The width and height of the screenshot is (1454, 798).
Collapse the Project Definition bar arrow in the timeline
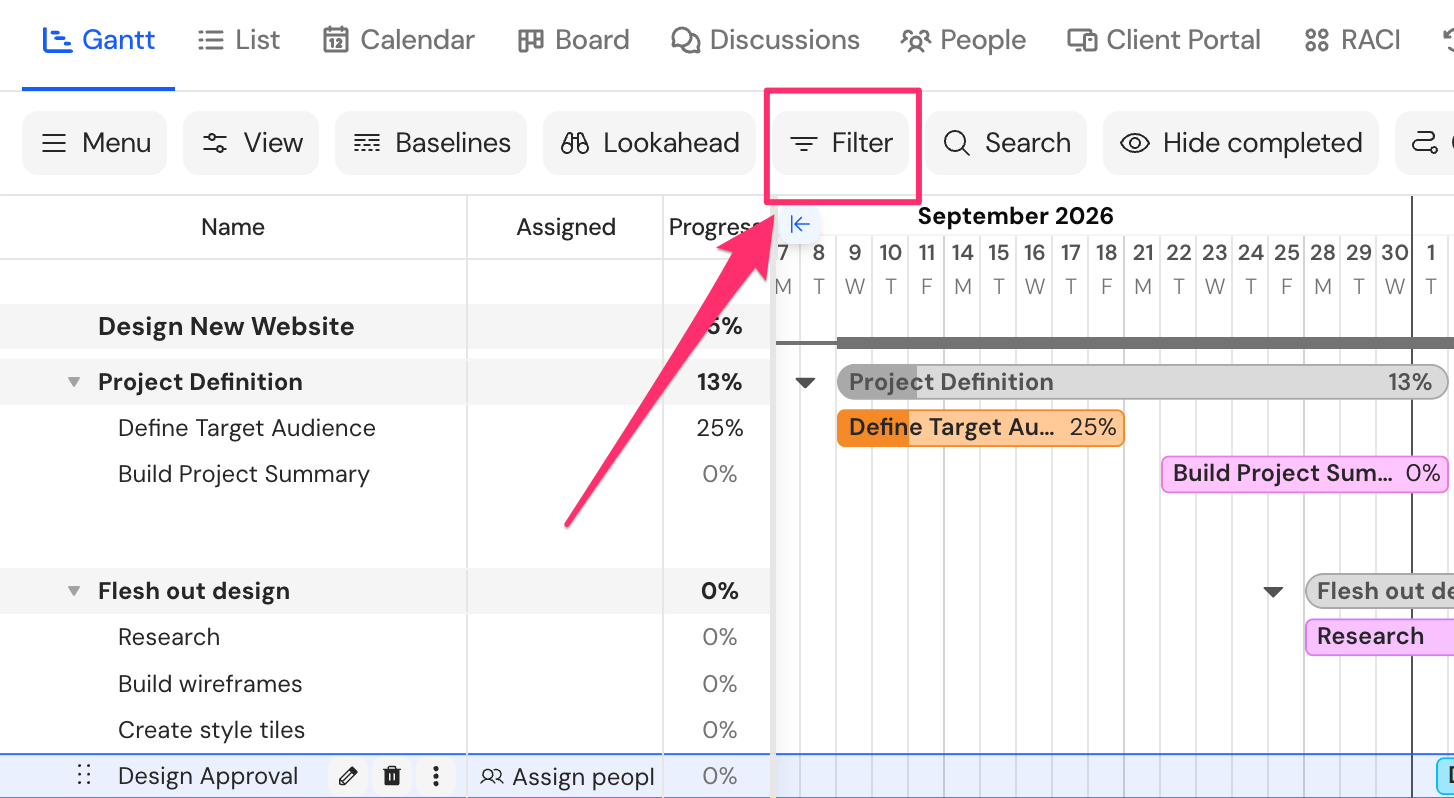coord(805,382)
